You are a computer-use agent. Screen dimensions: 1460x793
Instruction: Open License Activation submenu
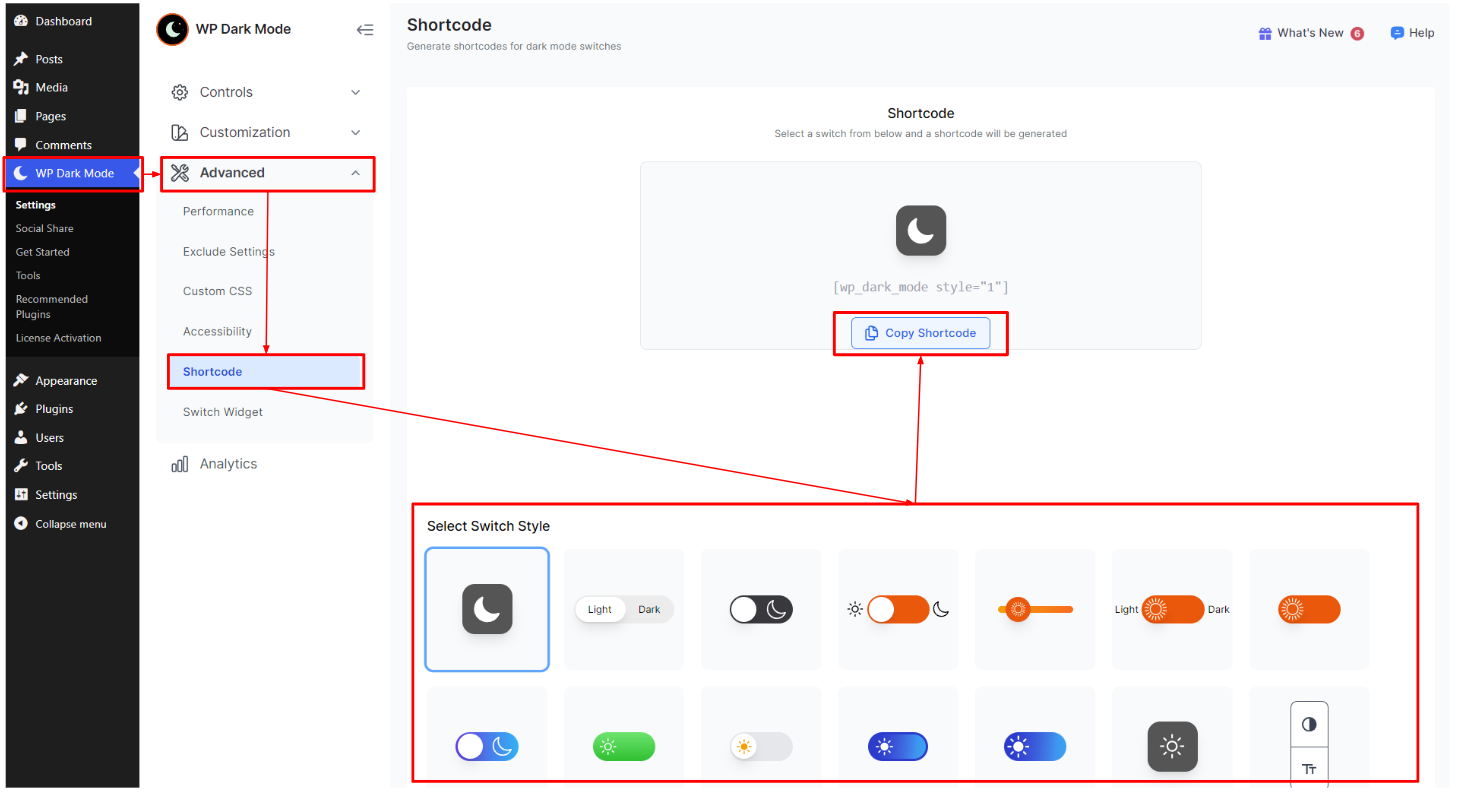coord(58,338)
